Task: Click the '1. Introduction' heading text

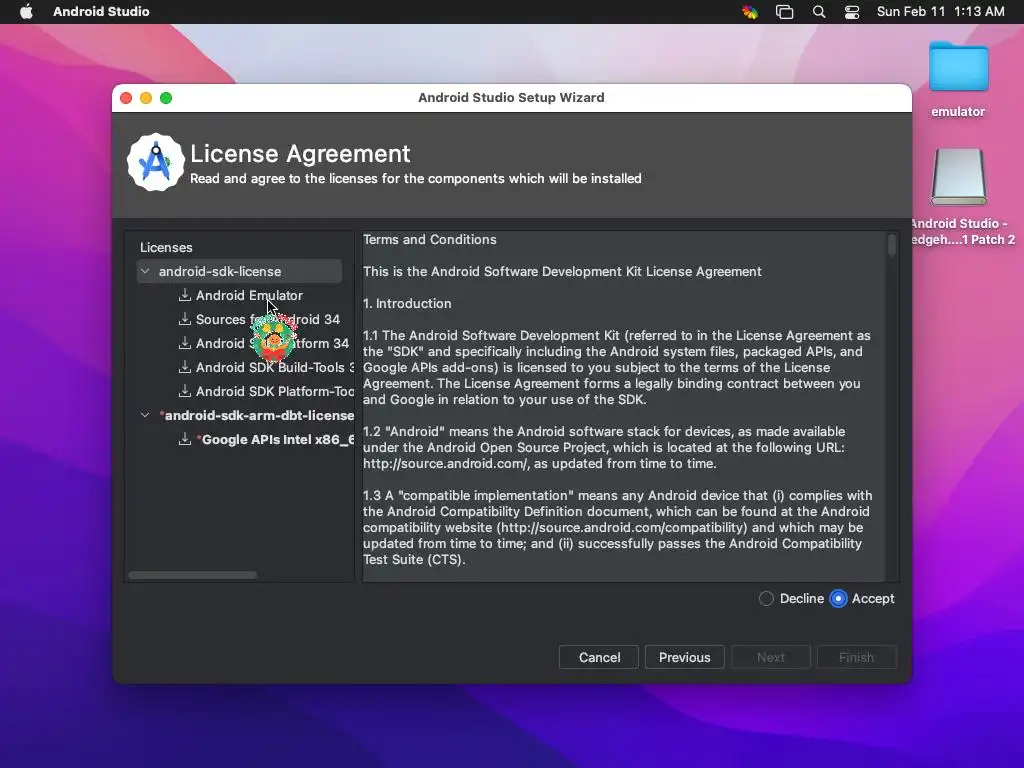Action: click(x=407, y=304)
